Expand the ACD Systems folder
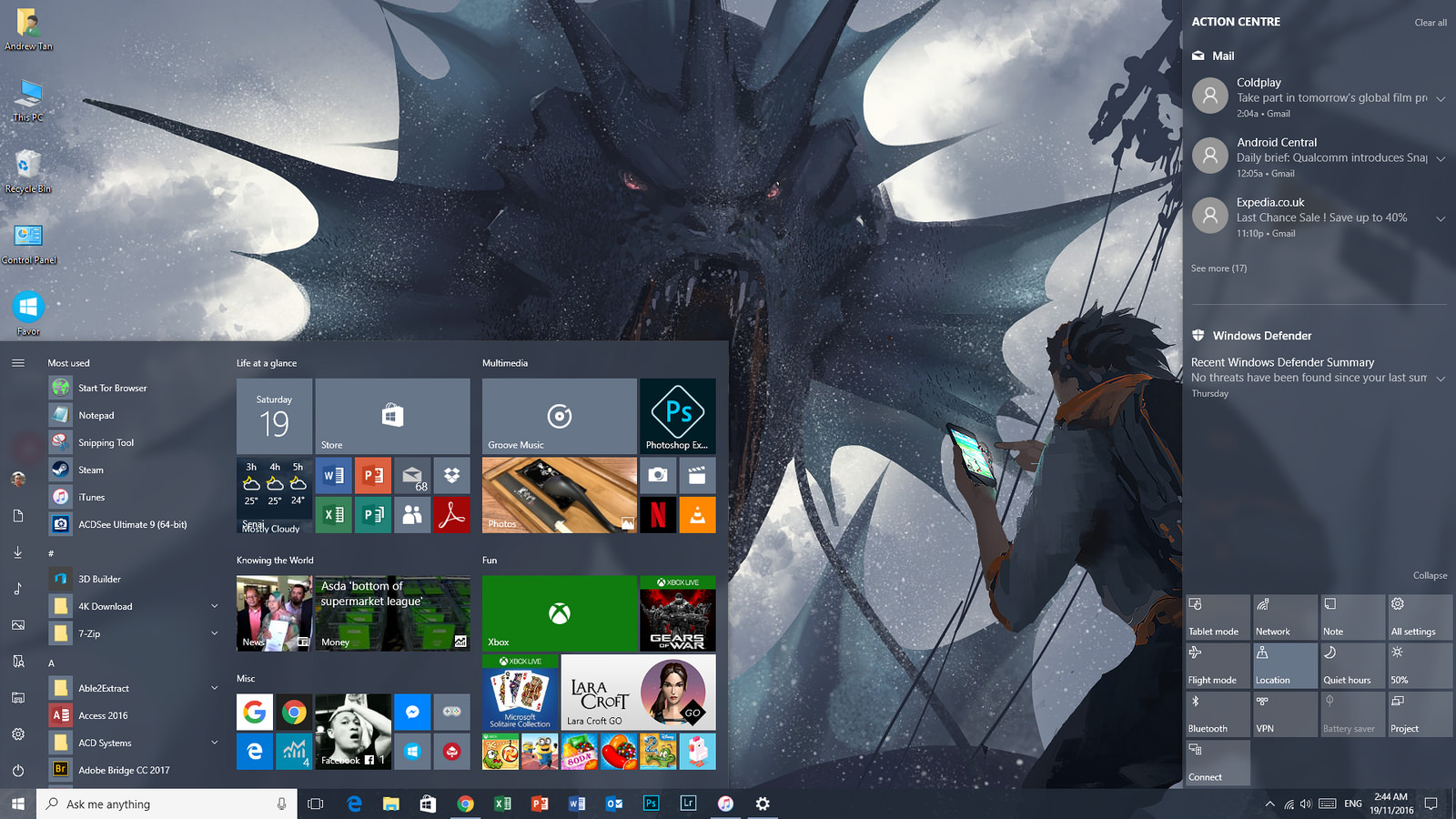 [215, 743]
